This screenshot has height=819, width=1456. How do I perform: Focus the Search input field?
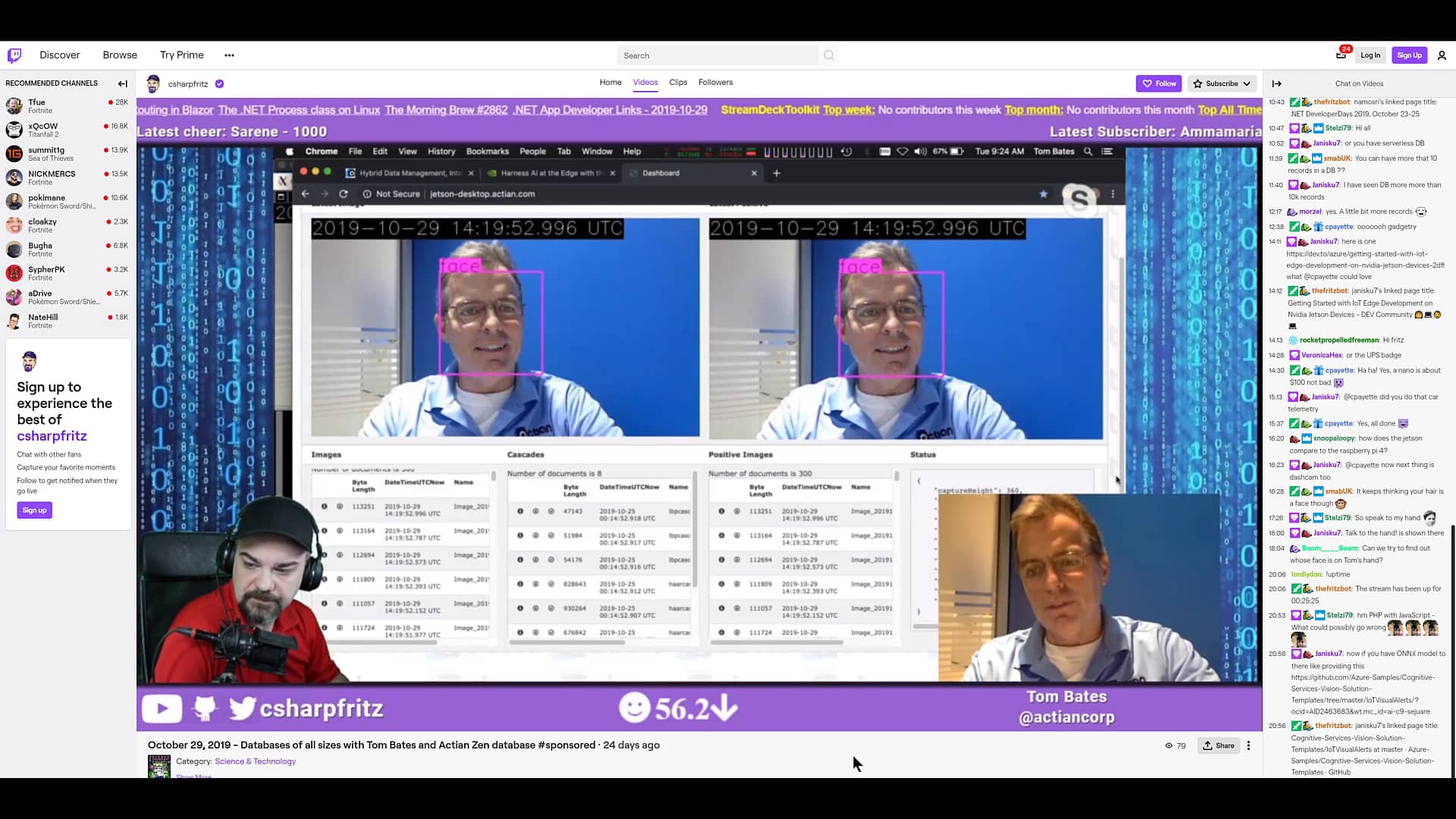[x=718, y=55]
